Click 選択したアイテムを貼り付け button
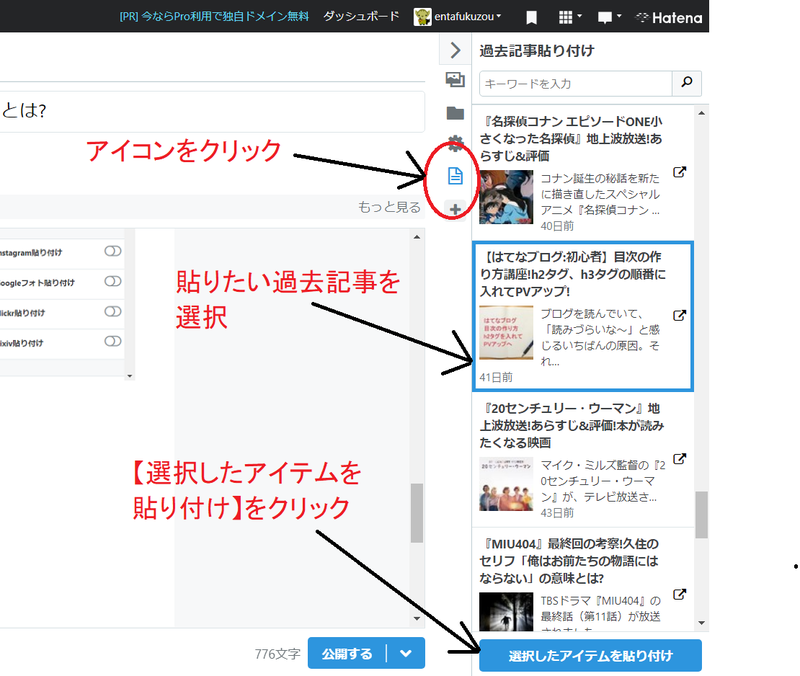 [x=589, y=656]
